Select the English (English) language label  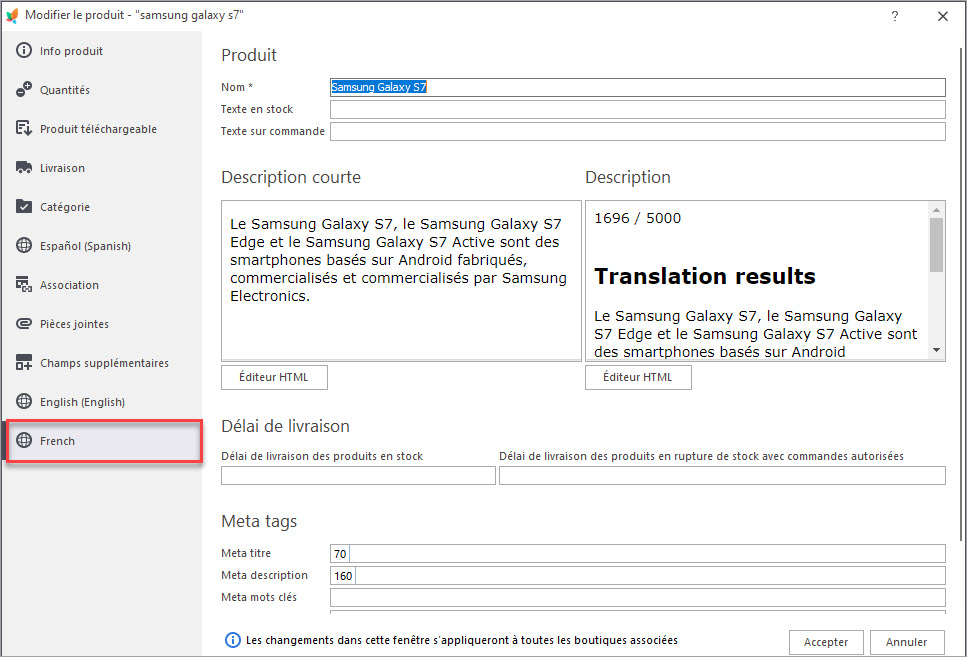coord(83,402)
